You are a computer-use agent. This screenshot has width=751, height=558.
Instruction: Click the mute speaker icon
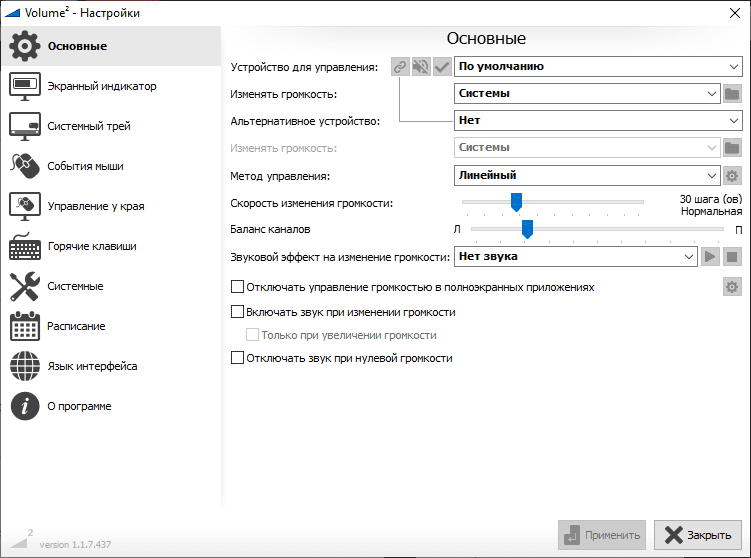tap(421, 67)
